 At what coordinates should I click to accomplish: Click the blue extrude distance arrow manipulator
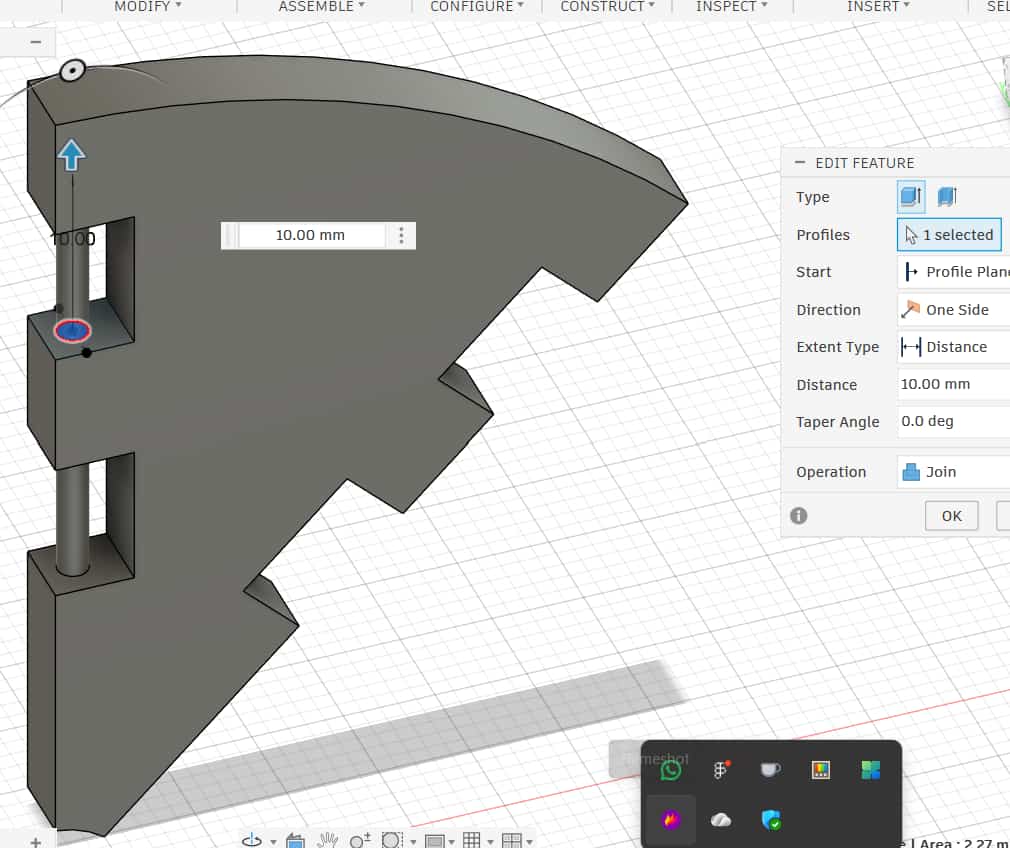click(71, 155)
